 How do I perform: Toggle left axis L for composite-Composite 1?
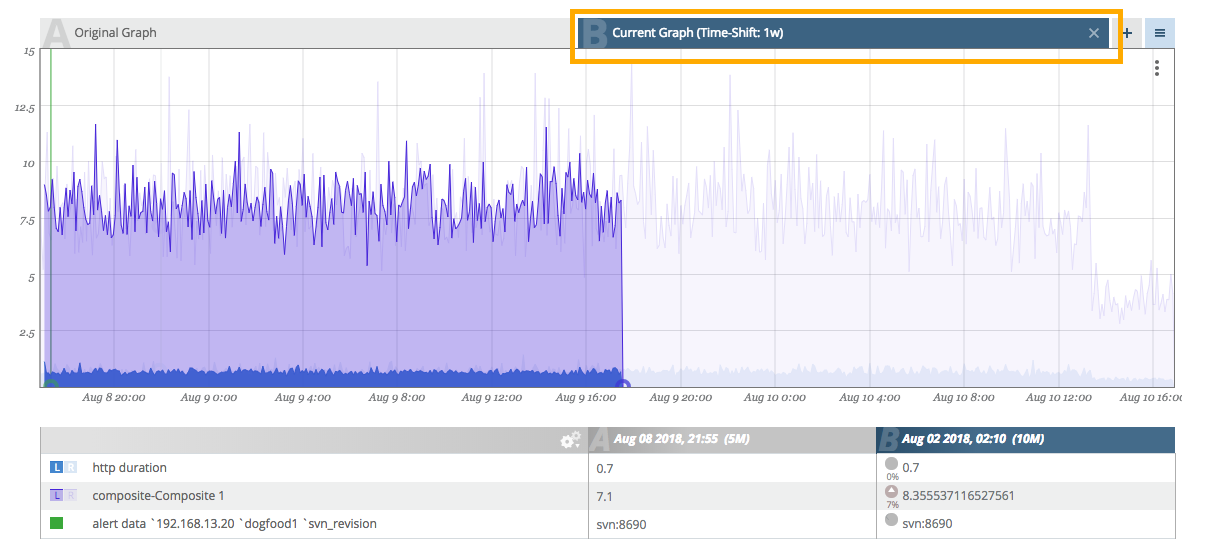click(57, 495)
